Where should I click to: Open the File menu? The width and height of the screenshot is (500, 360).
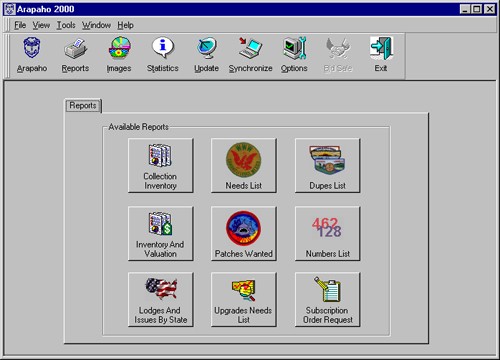coord(20,25)
